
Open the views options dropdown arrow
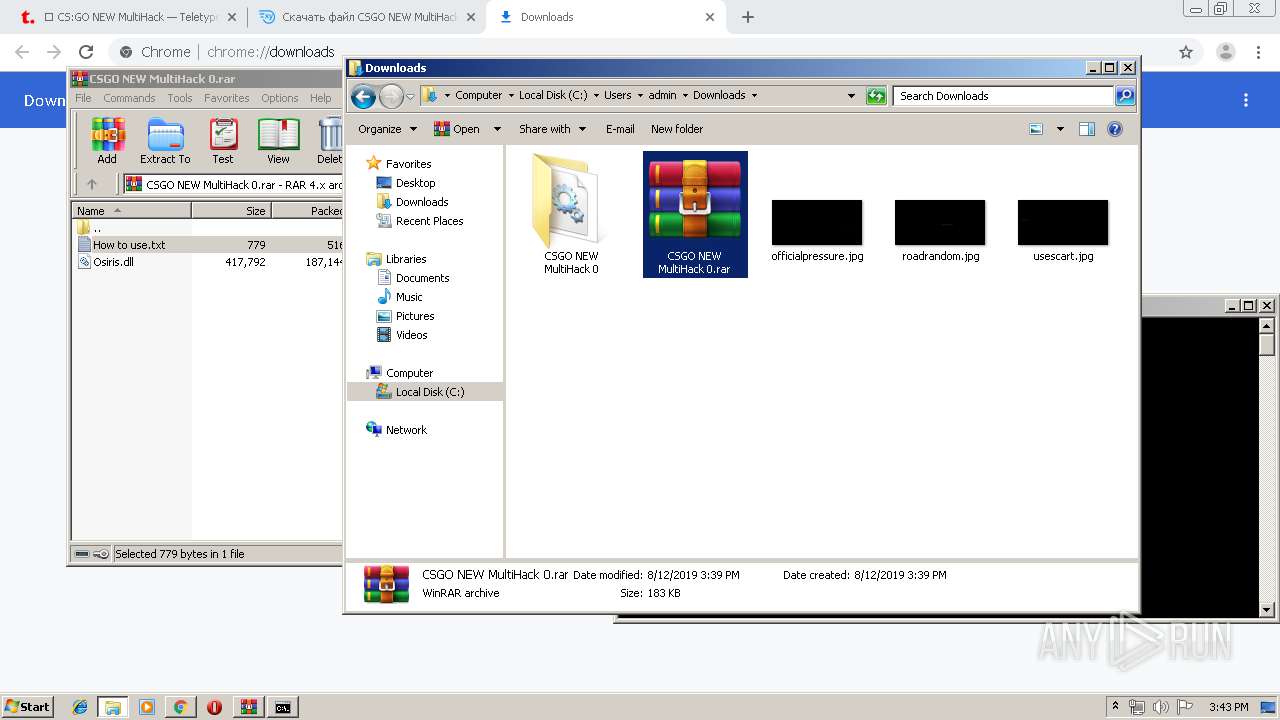1060,129
